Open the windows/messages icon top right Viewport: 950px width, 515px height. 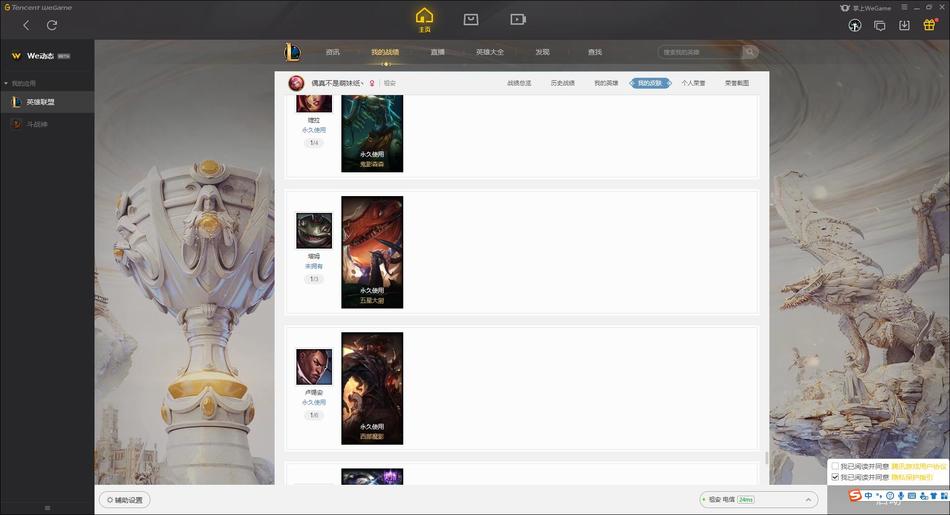880,25
